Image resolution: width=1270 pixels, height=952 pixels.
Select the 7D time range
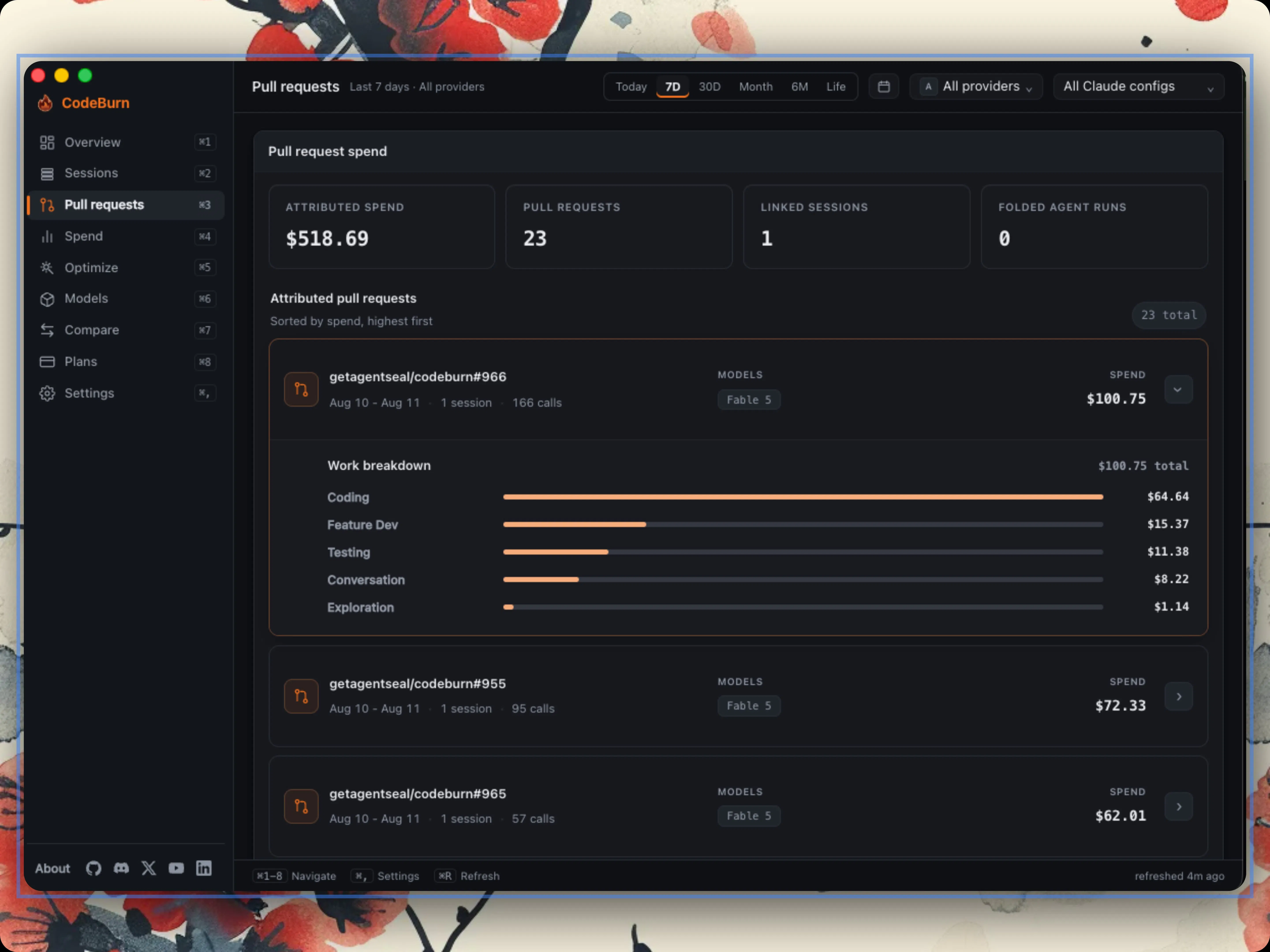point(672,87)
